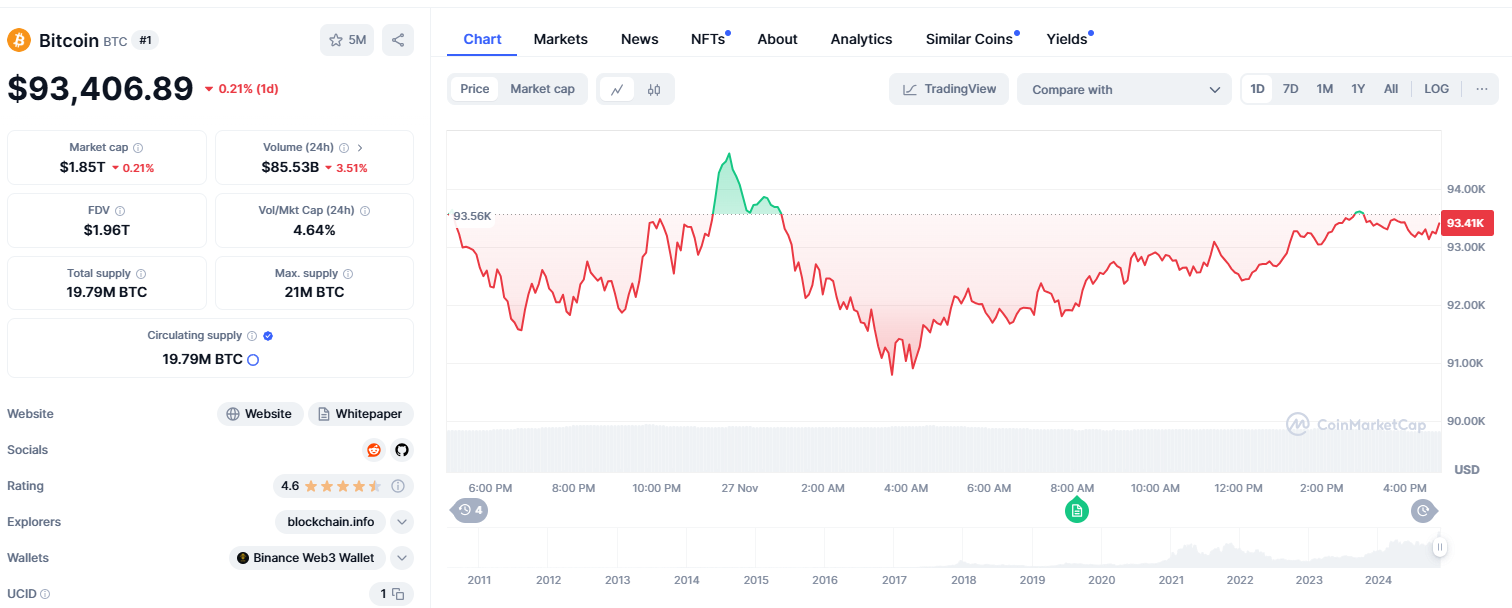The height and width of the screenshot is (608, 1512).
Task: Select the candlestick chart icon
Action: click(654, 89)
